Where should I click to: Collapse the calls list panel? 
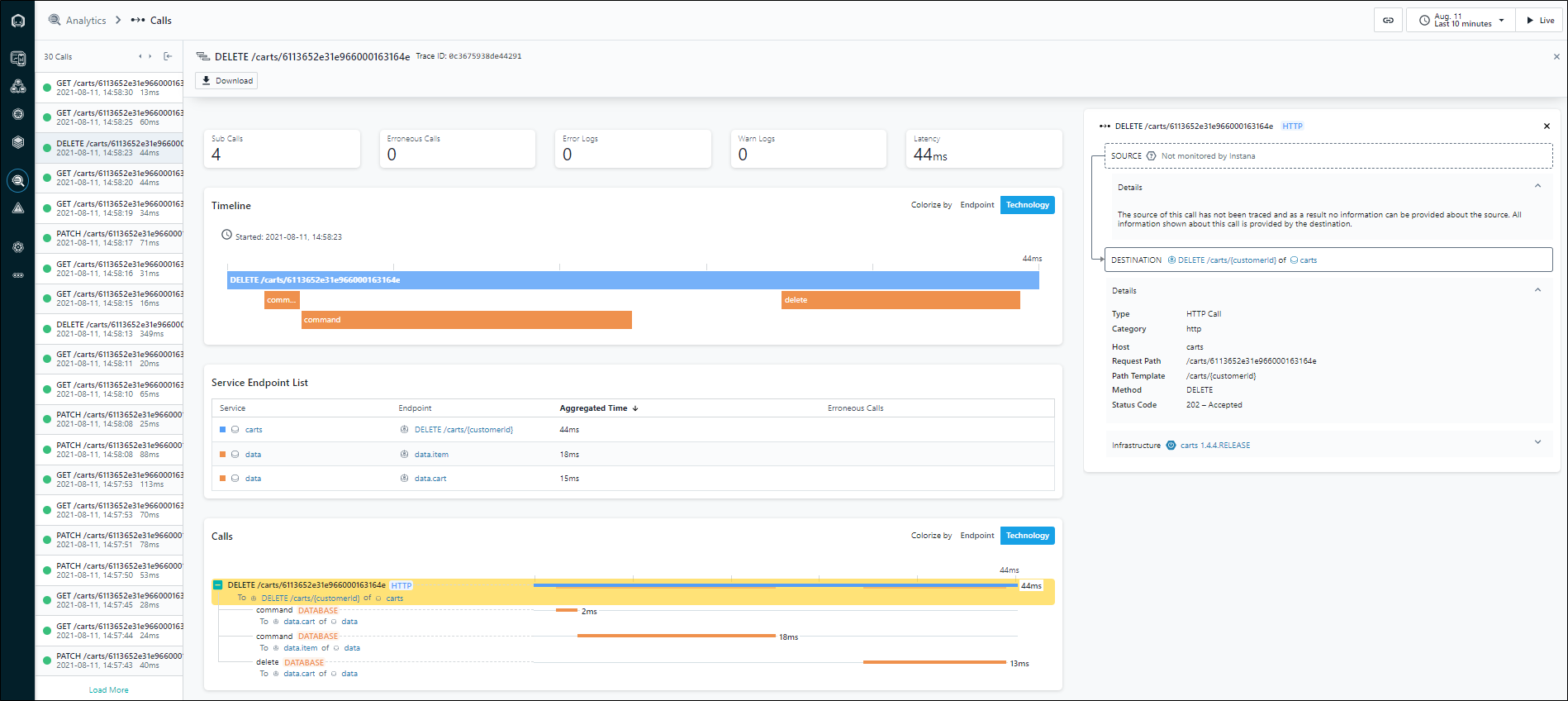click(x=168, y=56)
